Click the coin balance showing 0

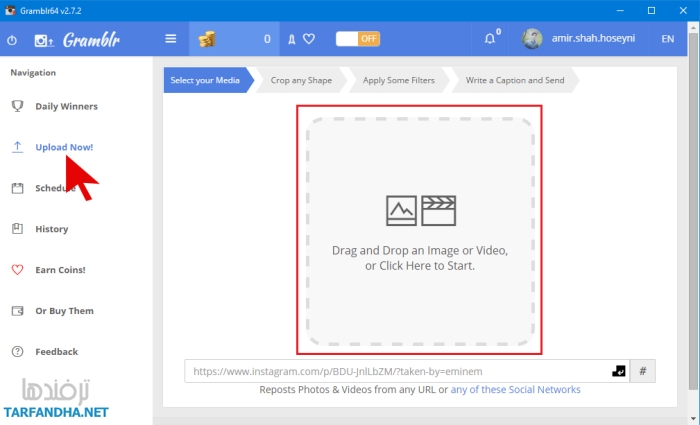(267, 39)
